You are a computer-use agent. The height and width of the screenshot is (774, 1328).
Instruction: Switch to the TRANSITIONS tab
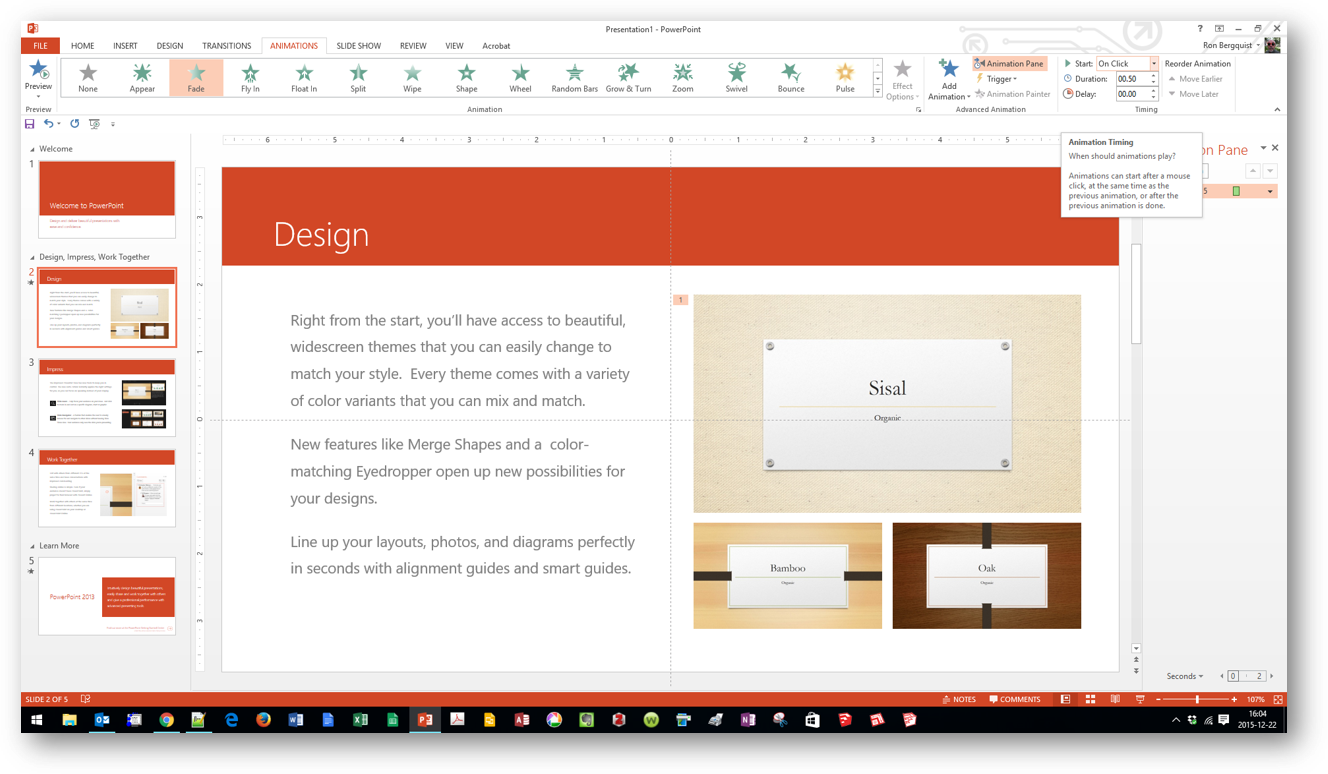tap(227, 46)
